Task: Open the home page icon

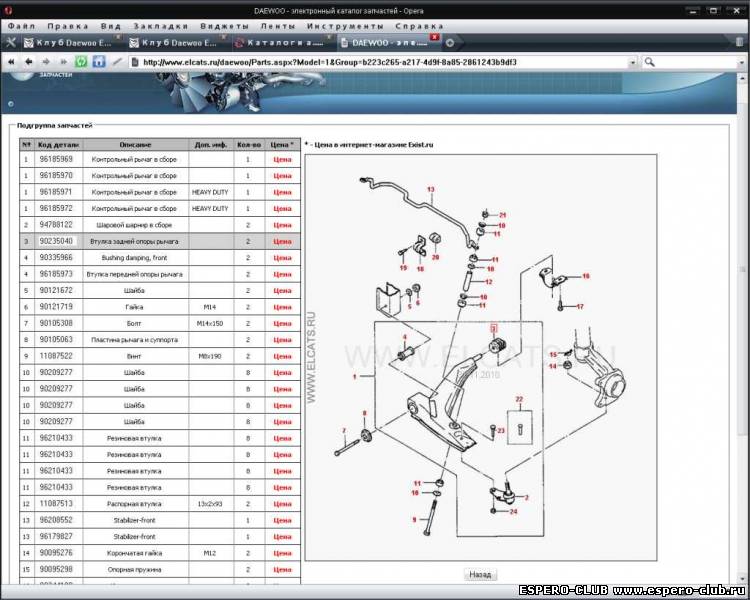Action: click(x=99, y=62)
